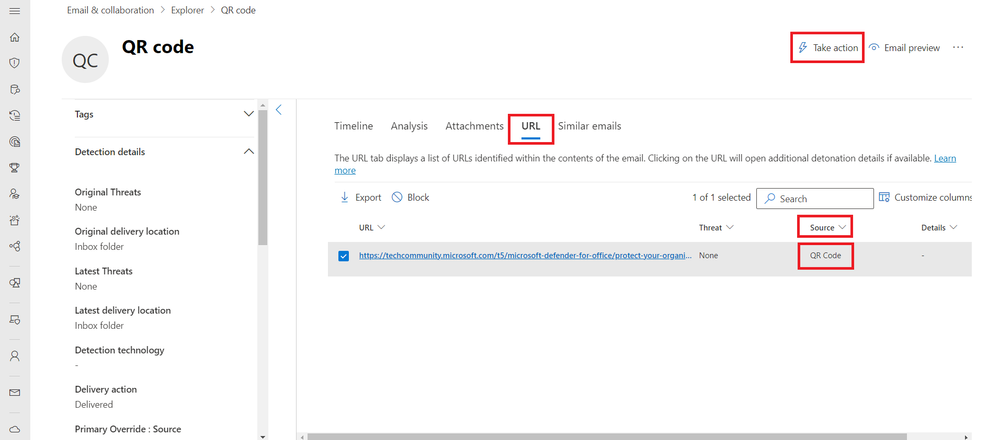This screenshot has height=440, width=999.
Task: Click the left pane vertical scrollbar thumb
Action: (x=263, y=177)
